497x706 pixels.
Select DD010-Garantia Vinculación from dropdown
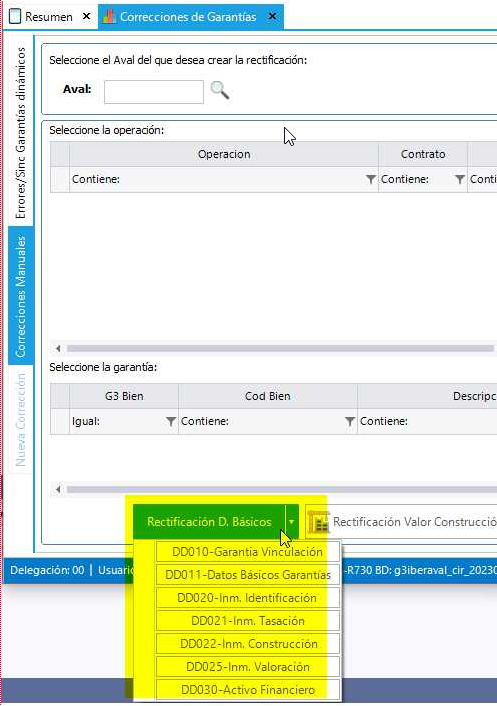[248, 552]
